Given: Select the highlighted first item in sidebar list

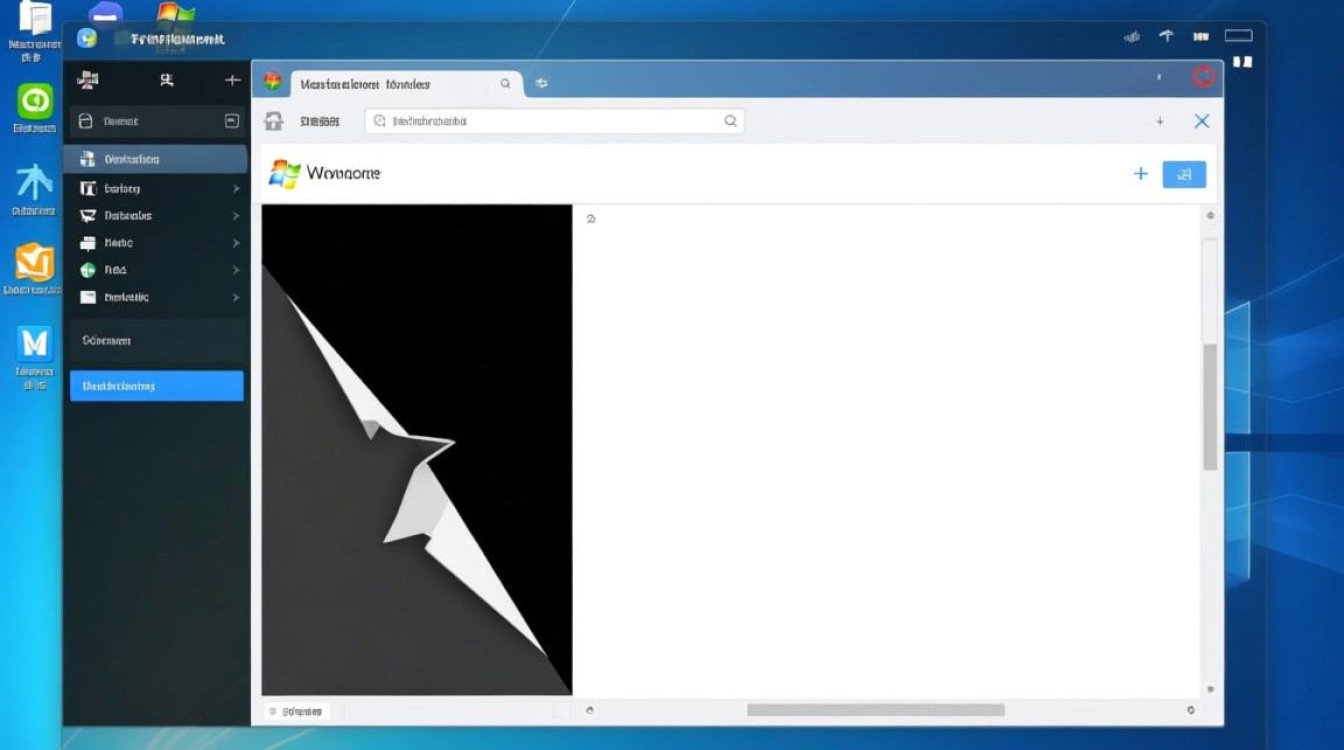Looking at the screenshot, I should click(156, 159).
